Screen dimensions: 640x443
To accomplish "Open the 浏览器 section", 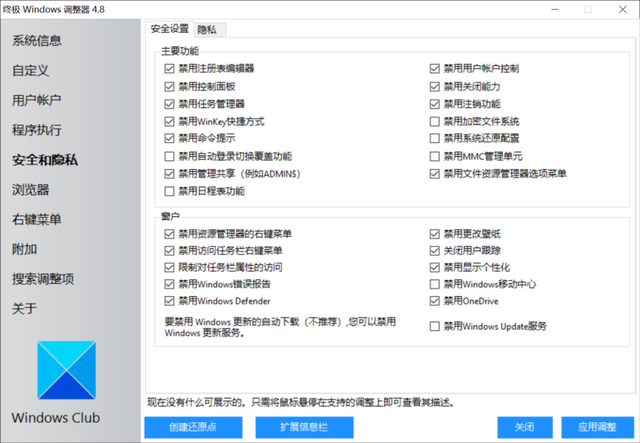I will point(31,189).
